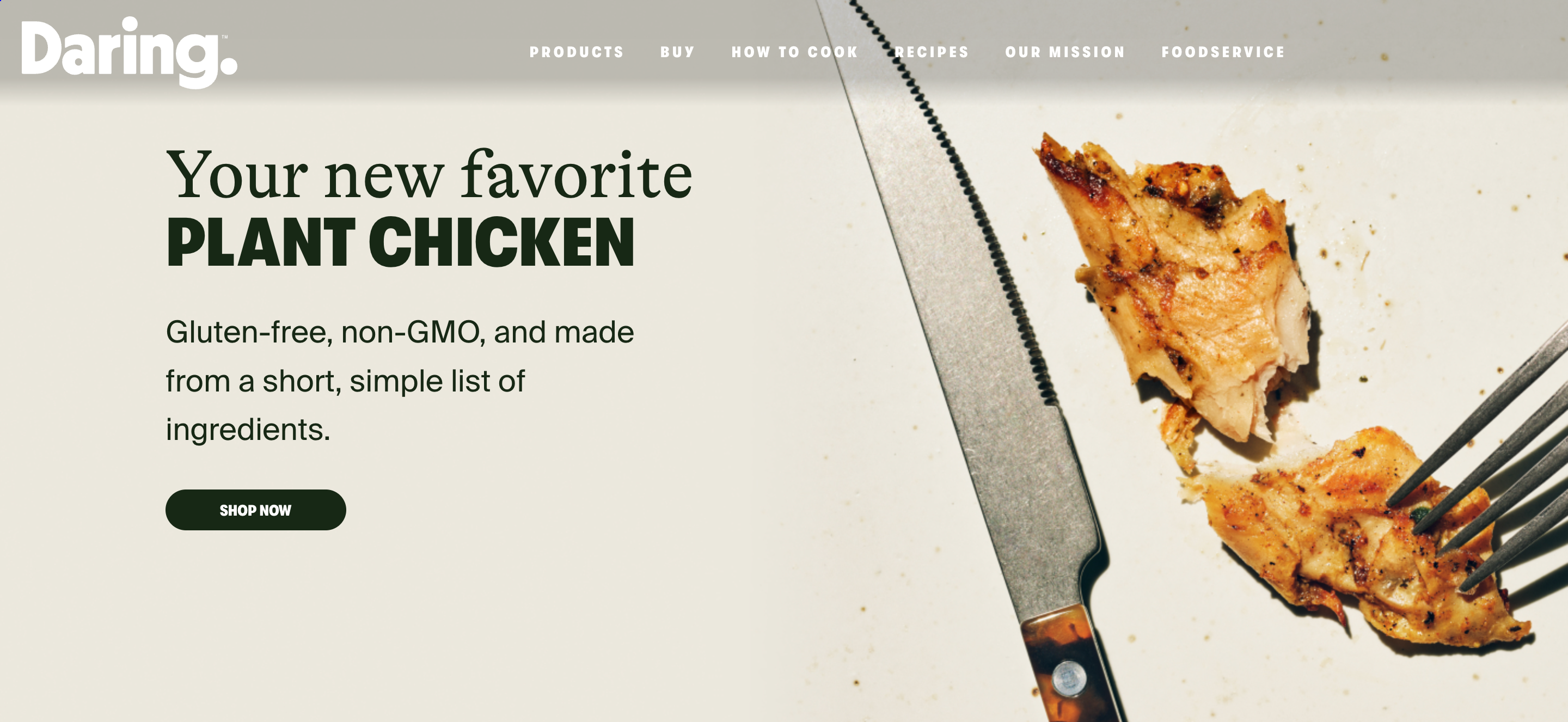Open How To Cook navigation link
The height and width of the screenshot is (722, 1568).
coord(794,52)
